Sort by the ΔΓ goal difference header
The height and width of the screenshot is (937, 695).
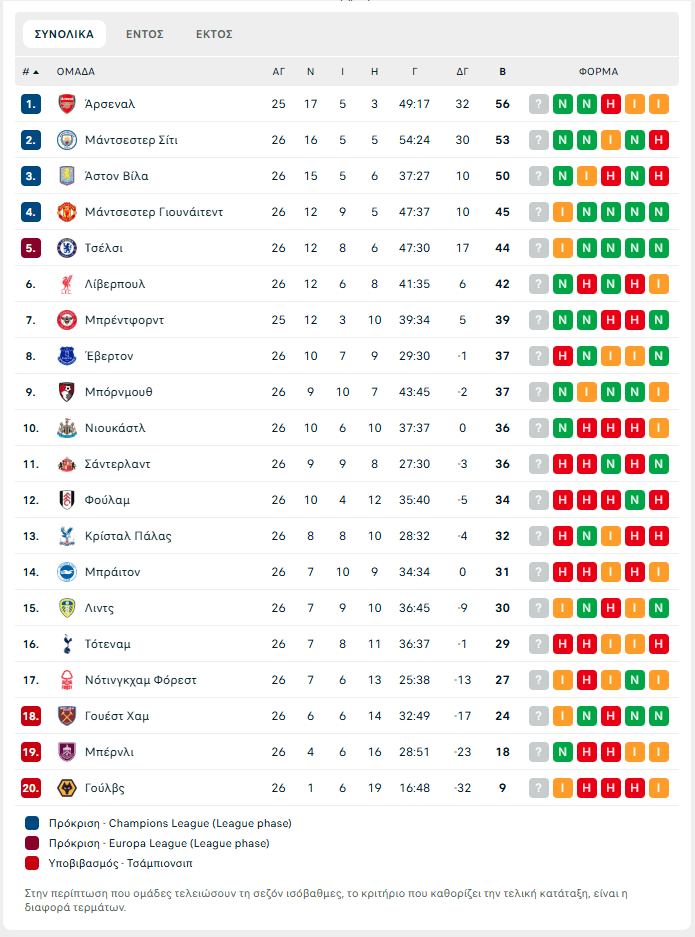click(462, 72)
